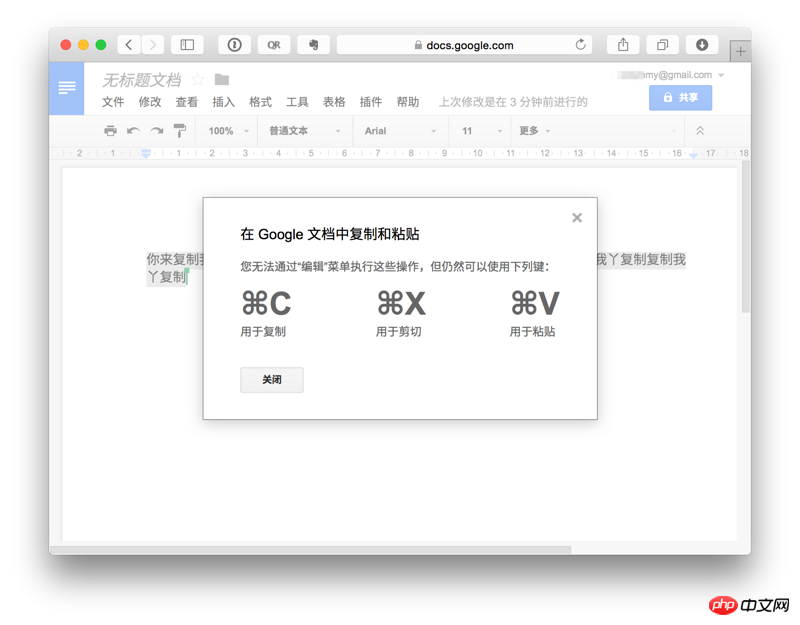
Task: Collapse the menus with double chevron
Action: pyautogui.click(x=700, y=131)
